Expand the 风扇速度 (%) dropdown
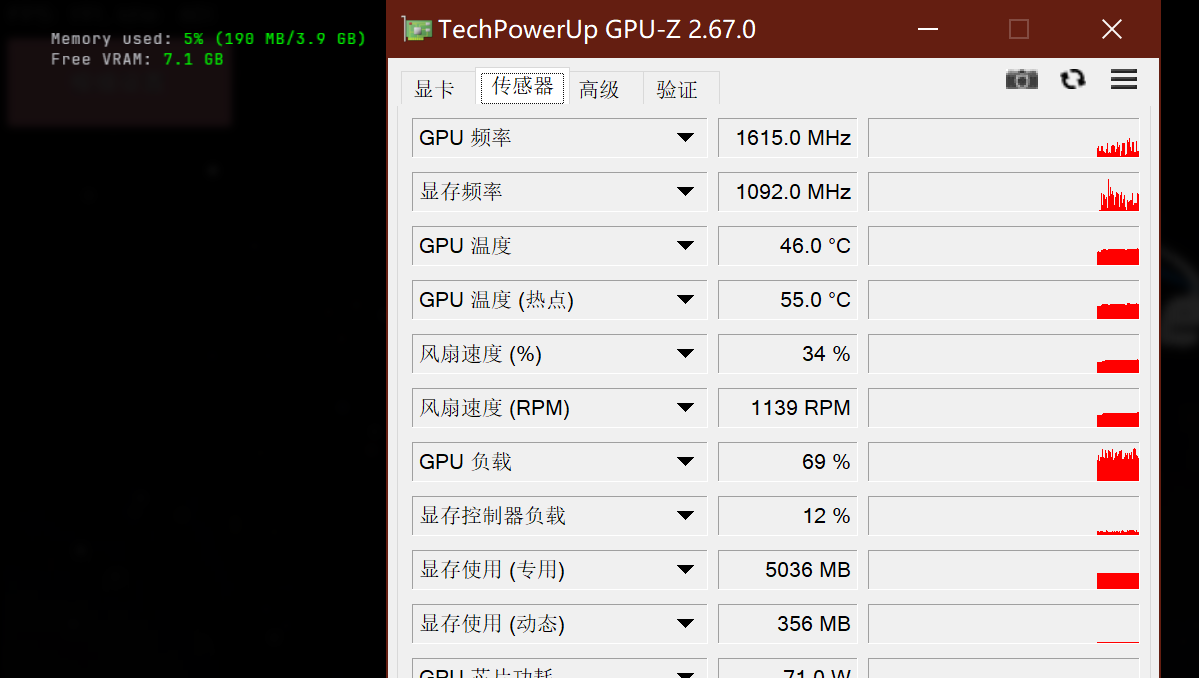1199x678 pixels. [x=685, y=354]
